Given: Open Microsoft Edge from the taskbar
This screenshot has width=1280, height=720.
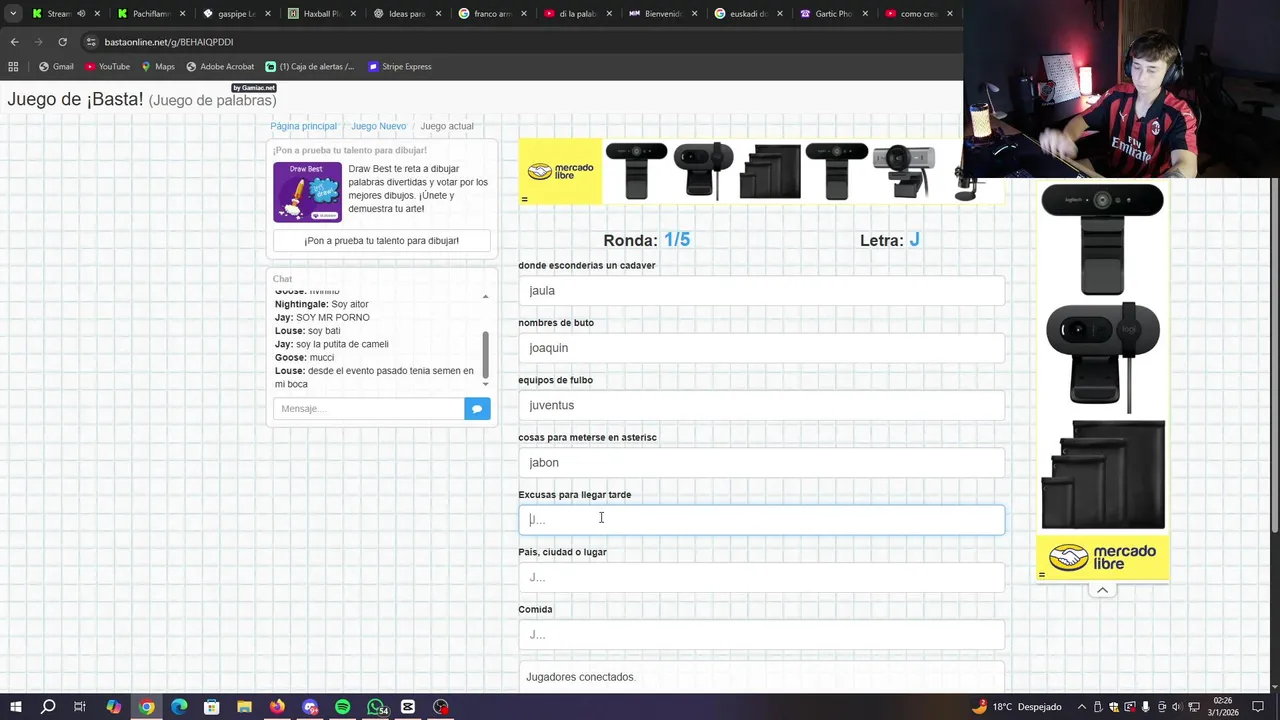Looking at the screenshot, I should (179, 707).
